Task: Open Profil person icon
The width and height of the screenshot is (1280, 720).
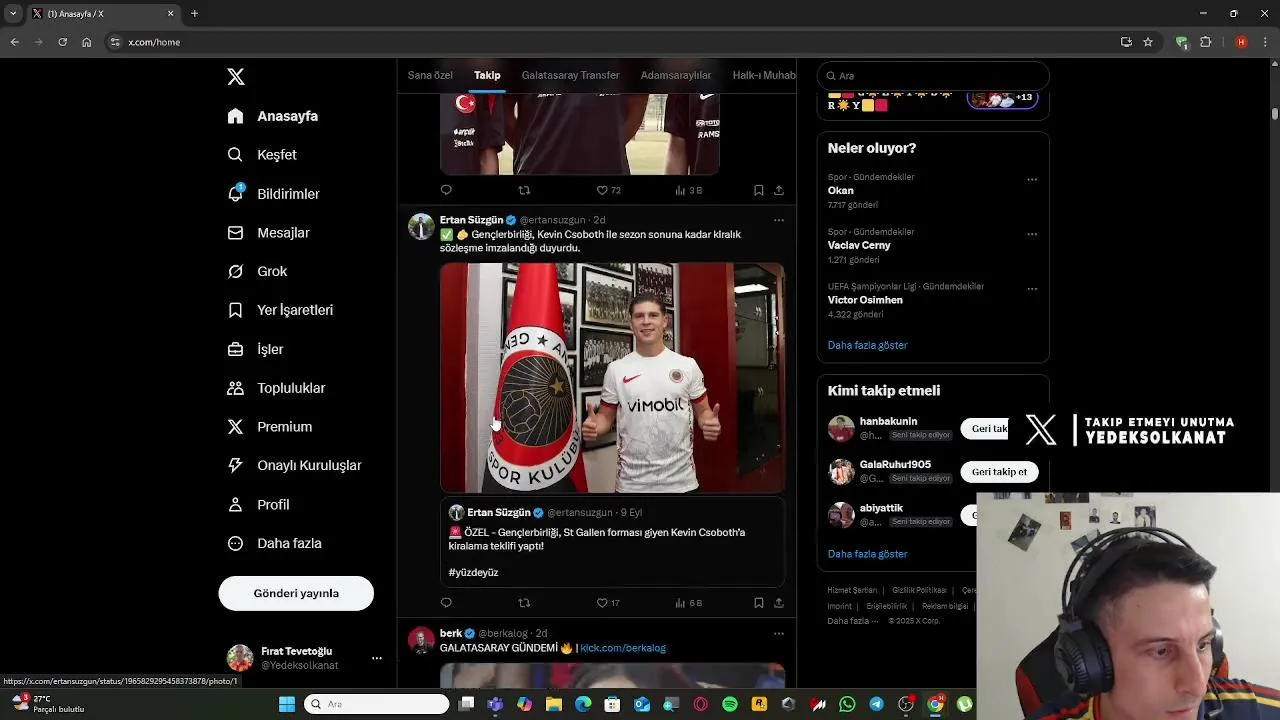Action: pyautogui.click(x=235, y=504)
